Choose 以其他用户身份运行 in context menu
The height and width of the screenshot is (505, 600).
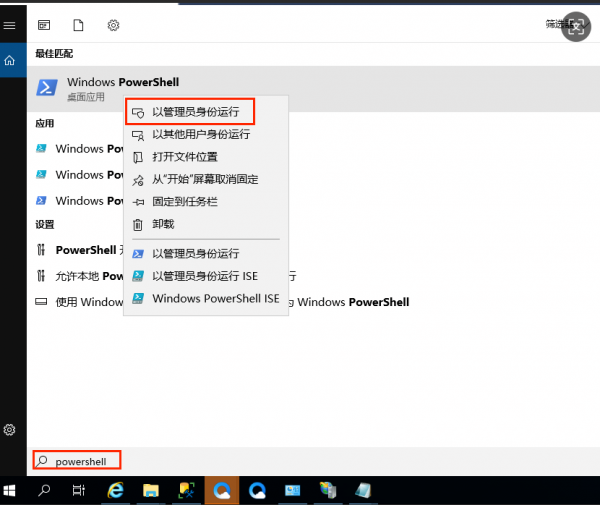[200, 134]
